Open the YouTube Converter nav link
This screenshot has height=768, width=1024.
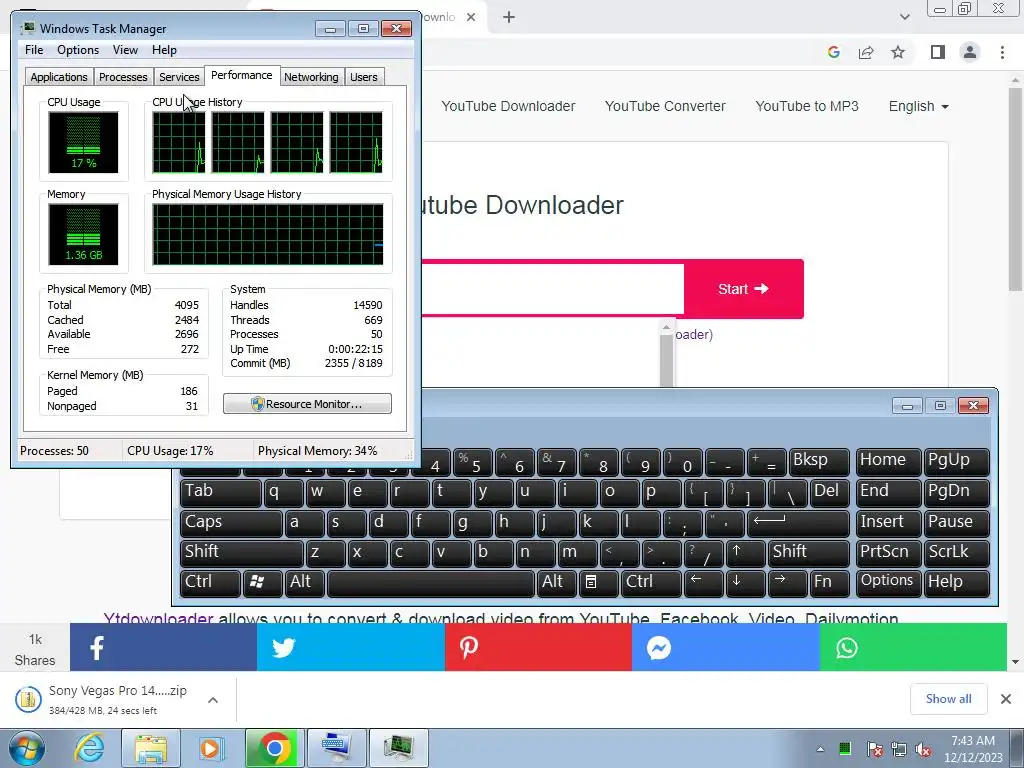pyautogui.click(x=665, y=106)
